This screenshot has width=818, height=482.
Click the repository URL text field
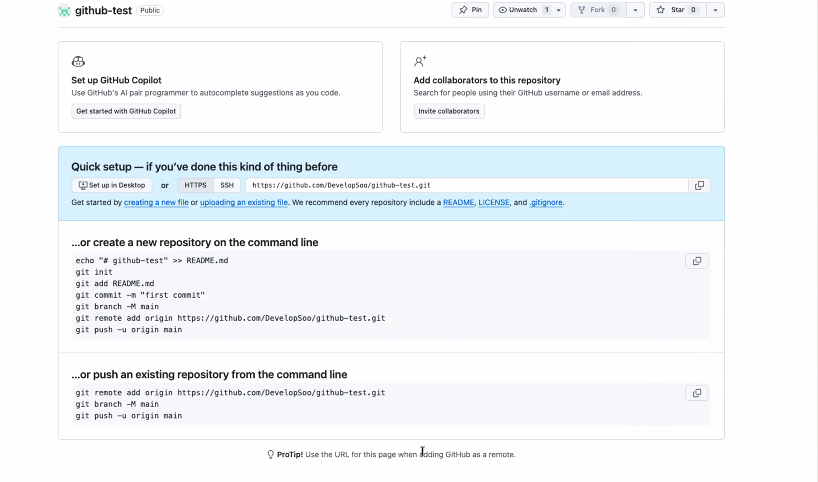466,185
